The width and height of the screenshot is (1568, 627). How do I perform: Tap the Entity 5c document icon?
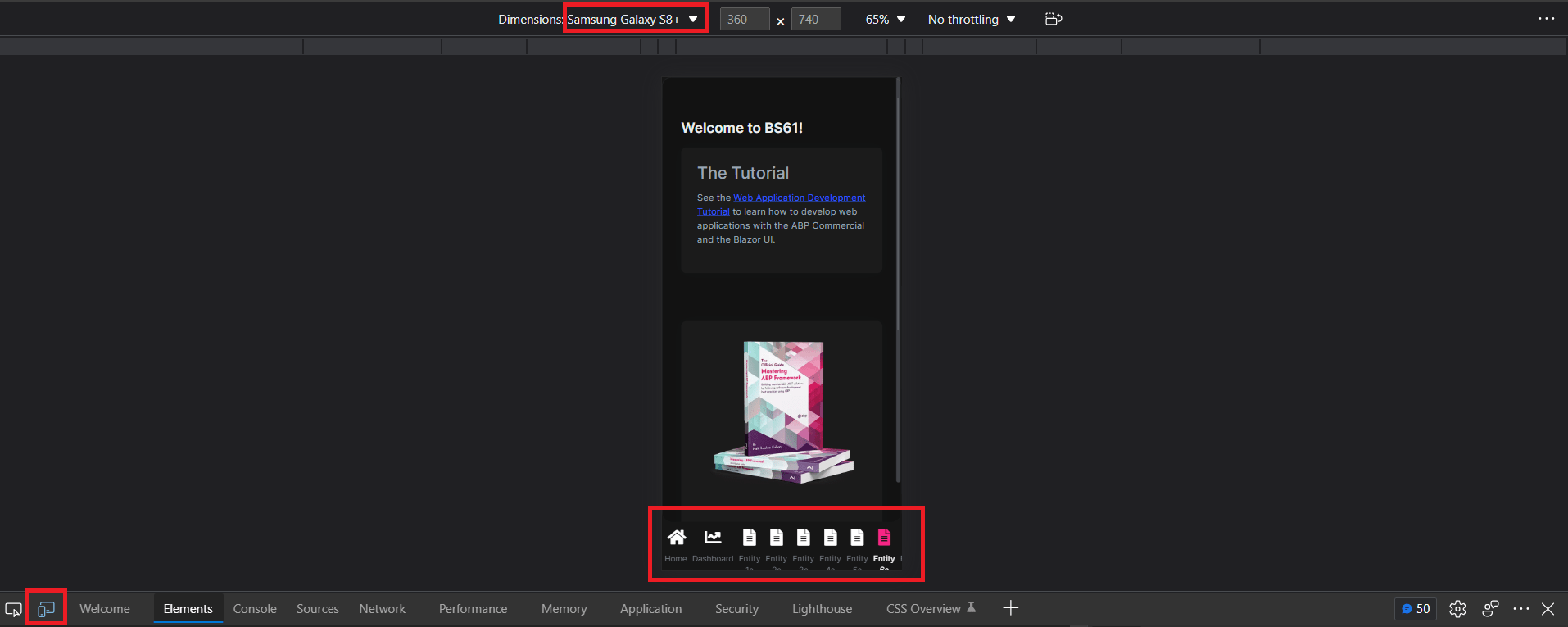[x=857, y=538]
